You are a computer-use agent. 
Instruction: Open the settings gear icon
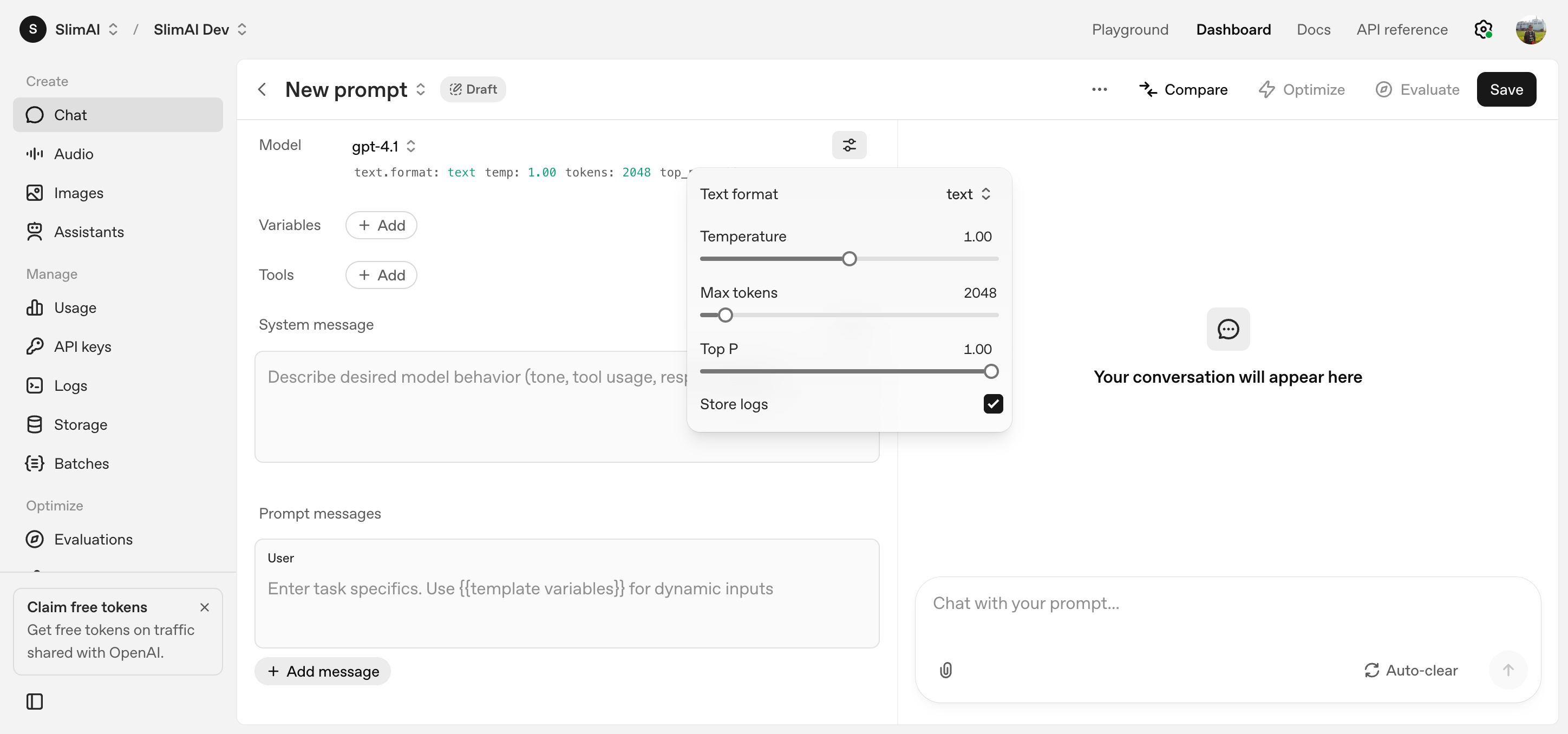[1483, 29]
